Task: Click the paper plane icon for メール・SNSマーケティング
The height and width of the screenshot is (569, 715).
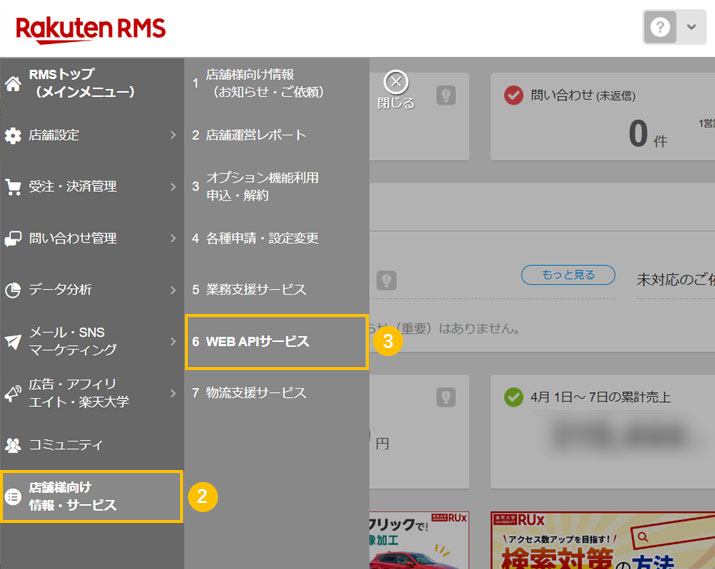Action: (x=13, y=341)
